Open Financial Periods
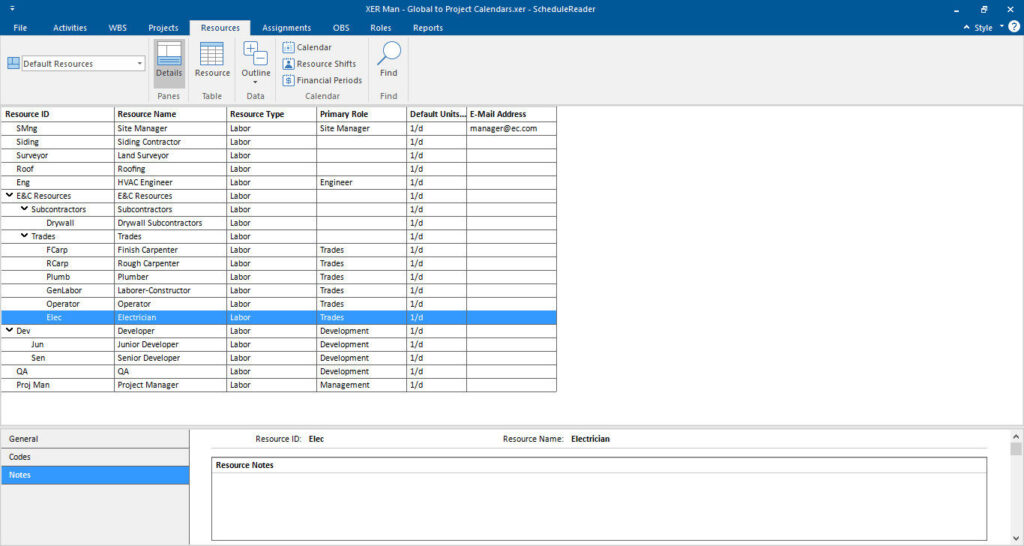 [322, 80]
